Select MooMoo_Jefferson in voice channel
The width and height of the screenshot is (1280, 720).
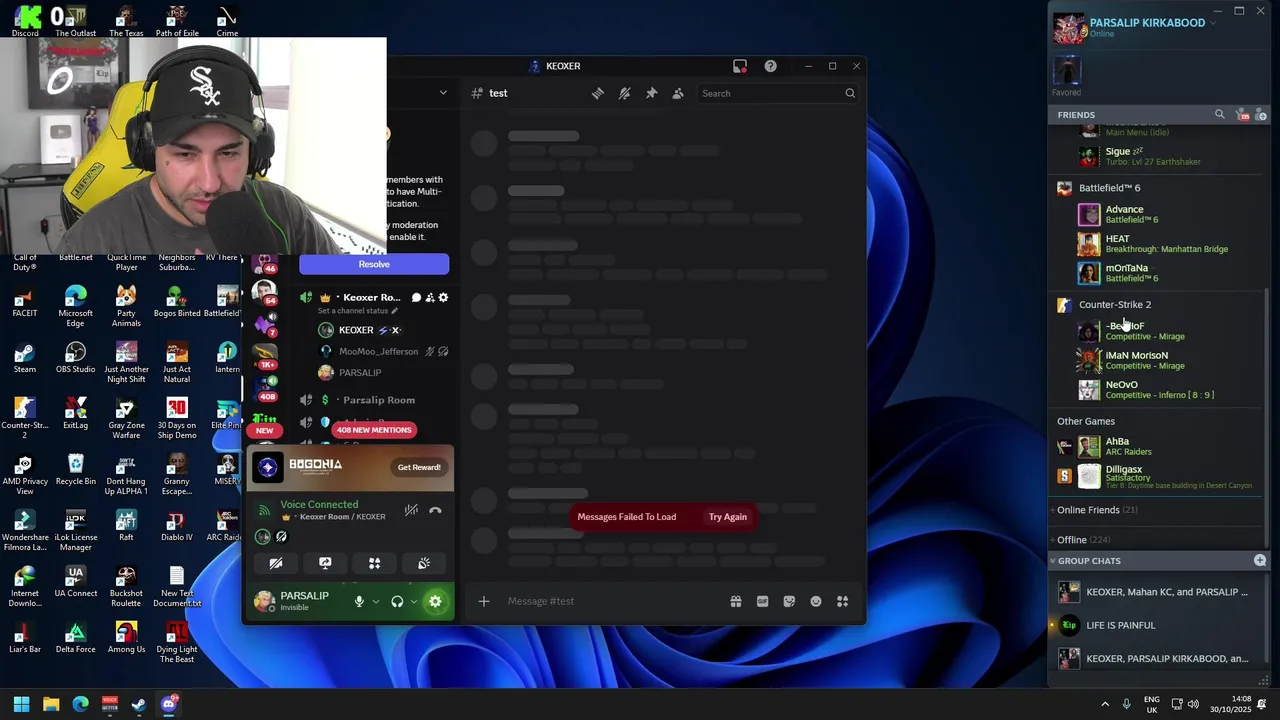tap(378, 351)
